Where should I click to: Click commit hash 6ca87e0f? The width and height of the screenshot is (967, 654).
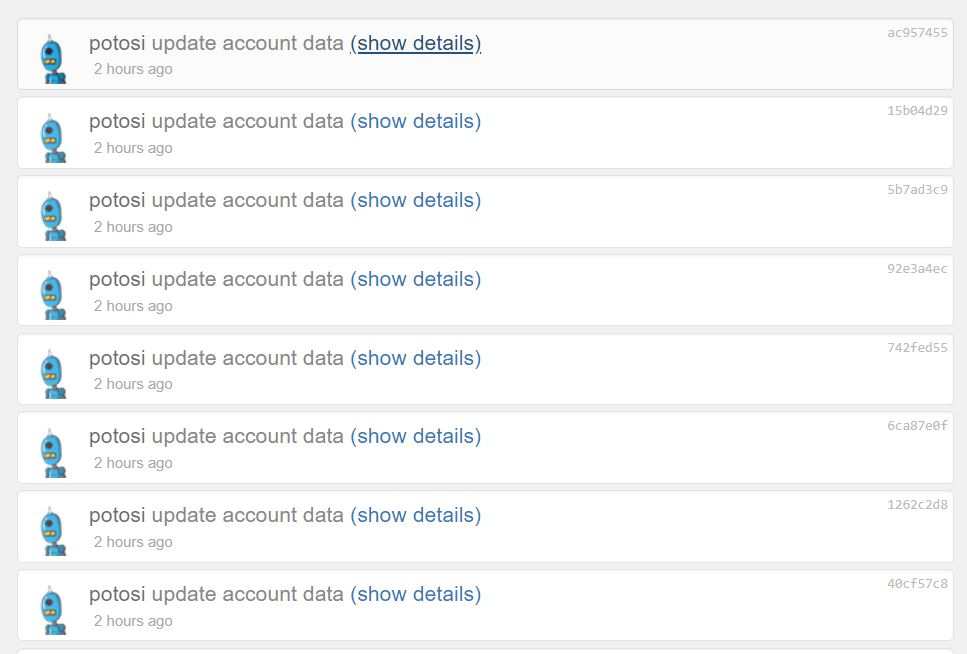(917, 425)
